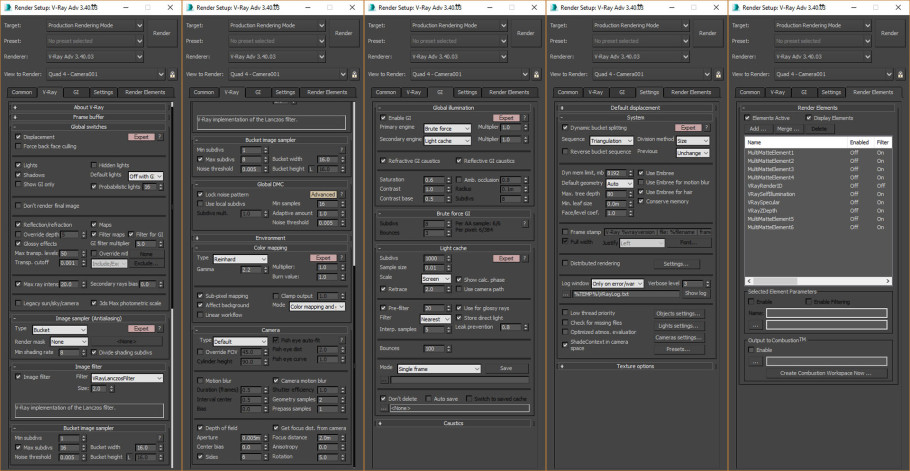Open Sequence Triangulation dropdown
Viewport: 910px width, 471px height.
pyautogui.click(x=612, y=141)
